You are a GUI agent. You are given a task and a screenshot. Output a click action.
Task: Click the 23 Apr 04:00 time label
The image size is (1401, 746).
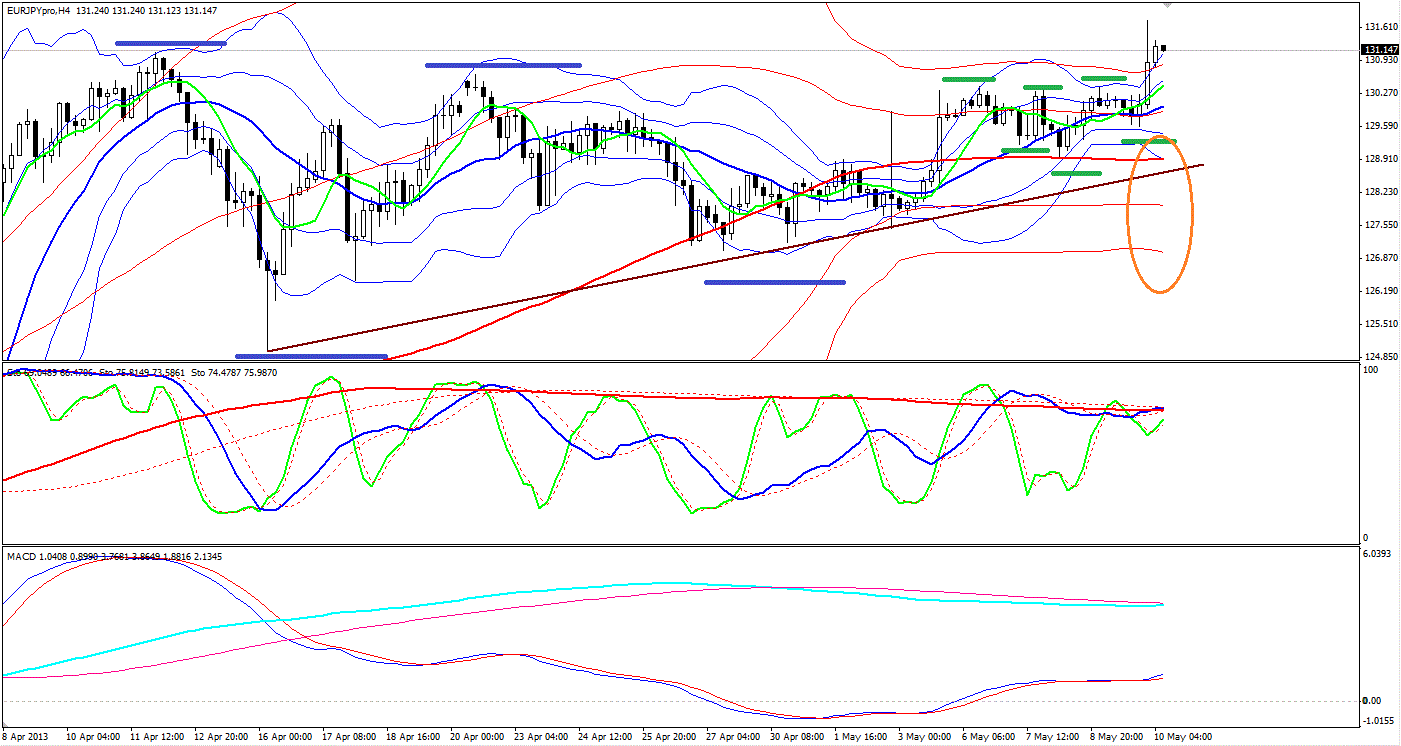tap(540, 737)
